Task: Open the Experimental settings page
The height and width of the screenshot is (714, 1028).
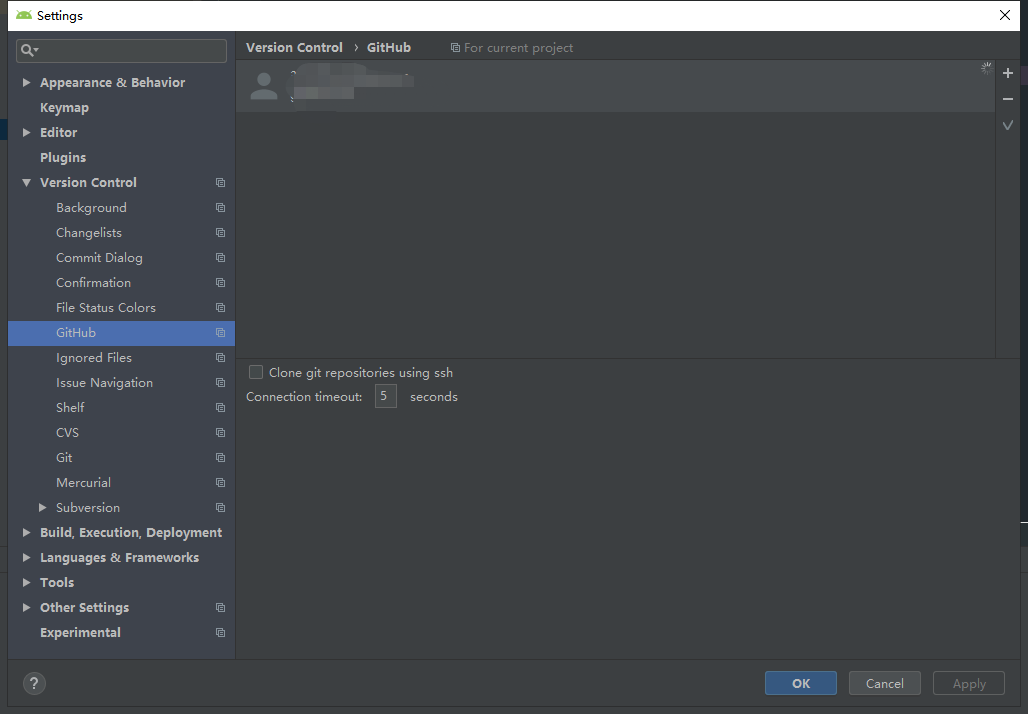Action: (80, 633)
